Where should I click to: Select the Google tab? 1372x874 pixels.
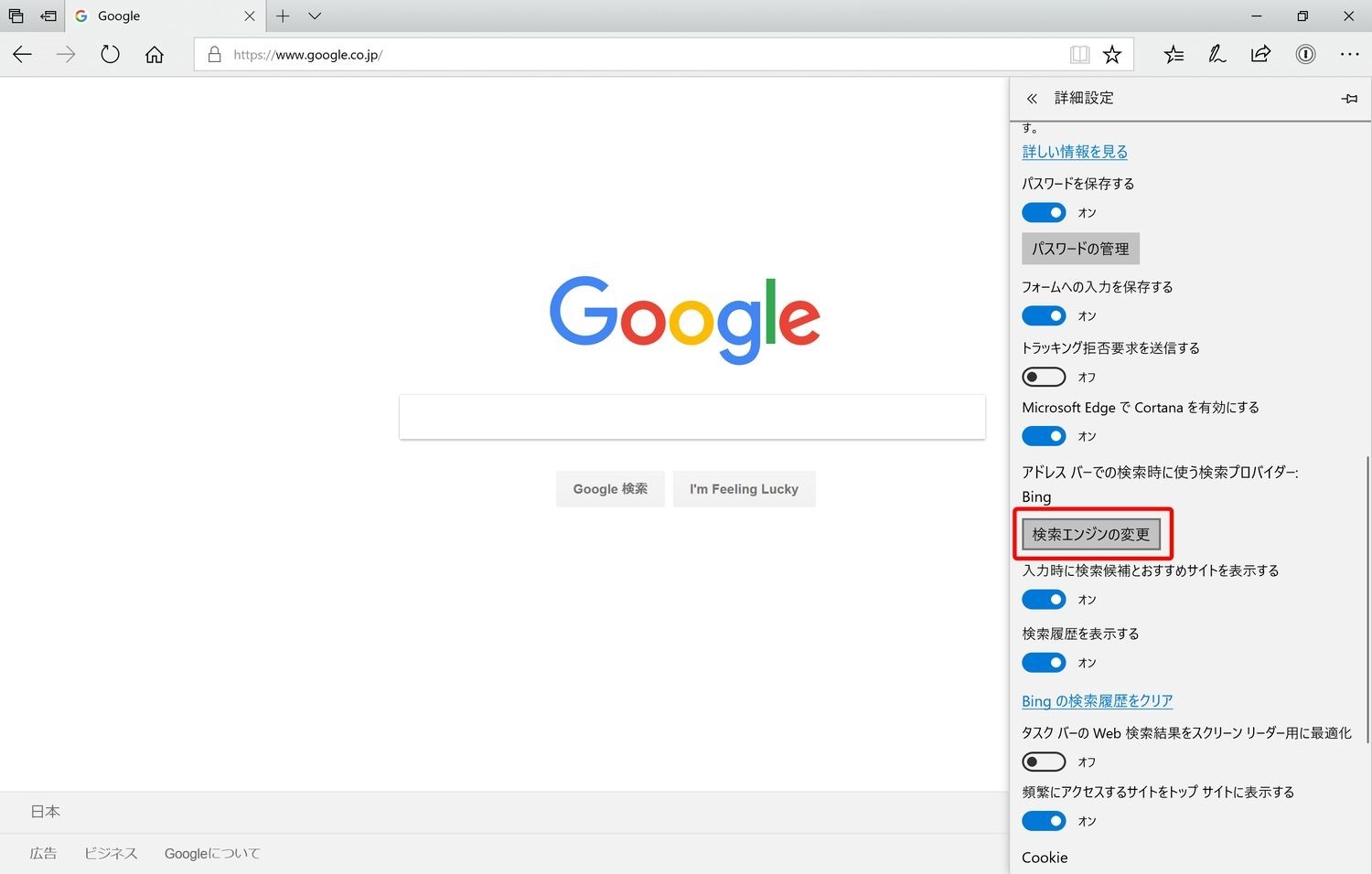click(x=165, y=16)
